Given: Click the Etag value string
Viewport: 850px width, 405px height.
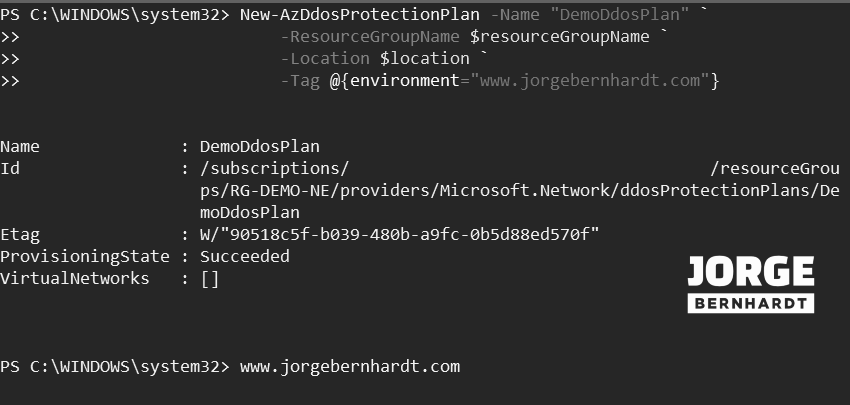Looking at the screenshot, I should [399, 234].
